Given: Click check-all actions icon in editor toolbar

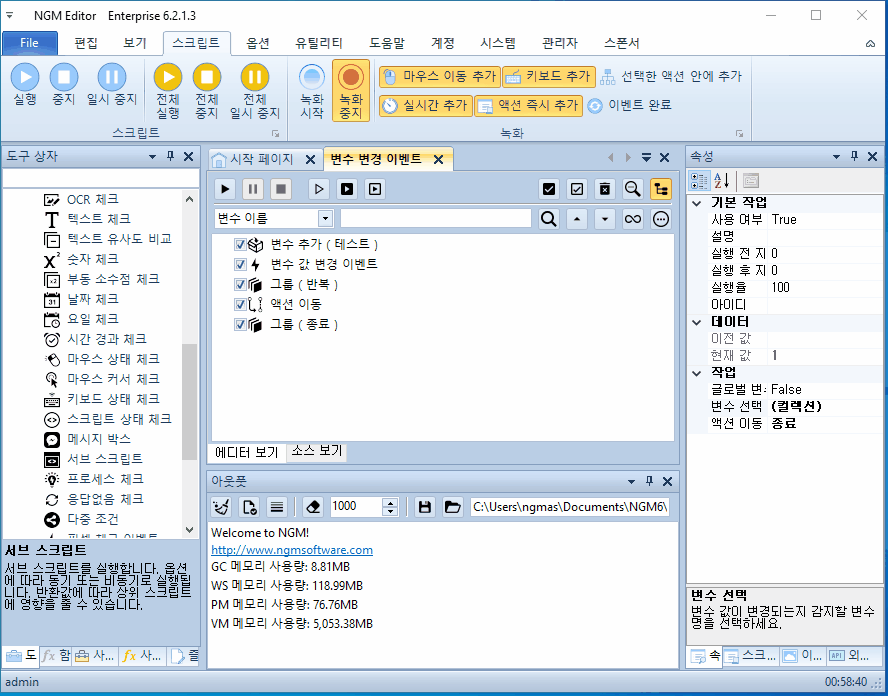Looking at the screenshot, I should click(549, 189).
